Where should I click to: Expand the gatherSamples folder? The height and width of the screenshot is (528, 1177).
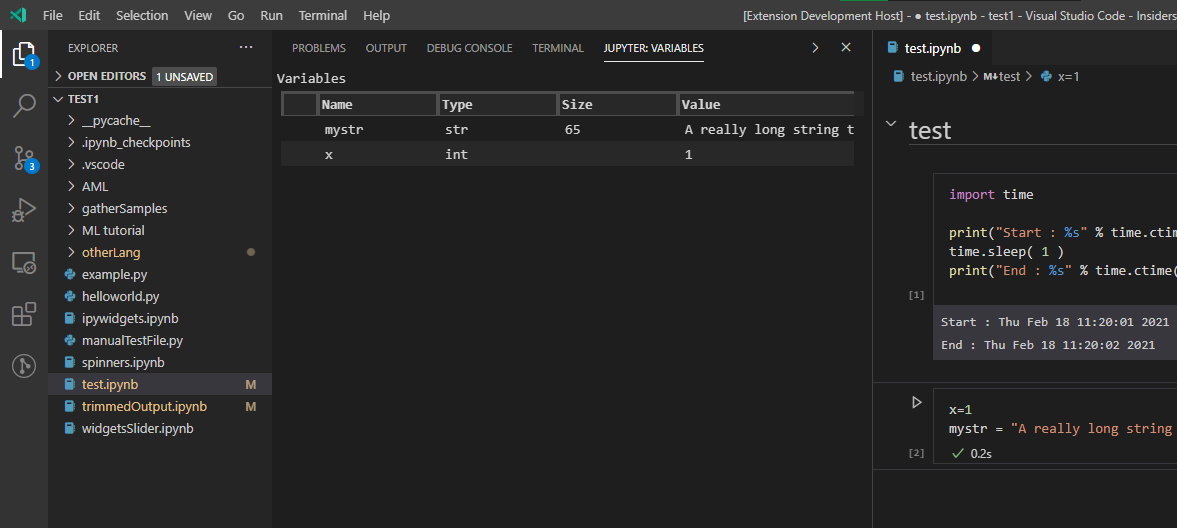71,208
